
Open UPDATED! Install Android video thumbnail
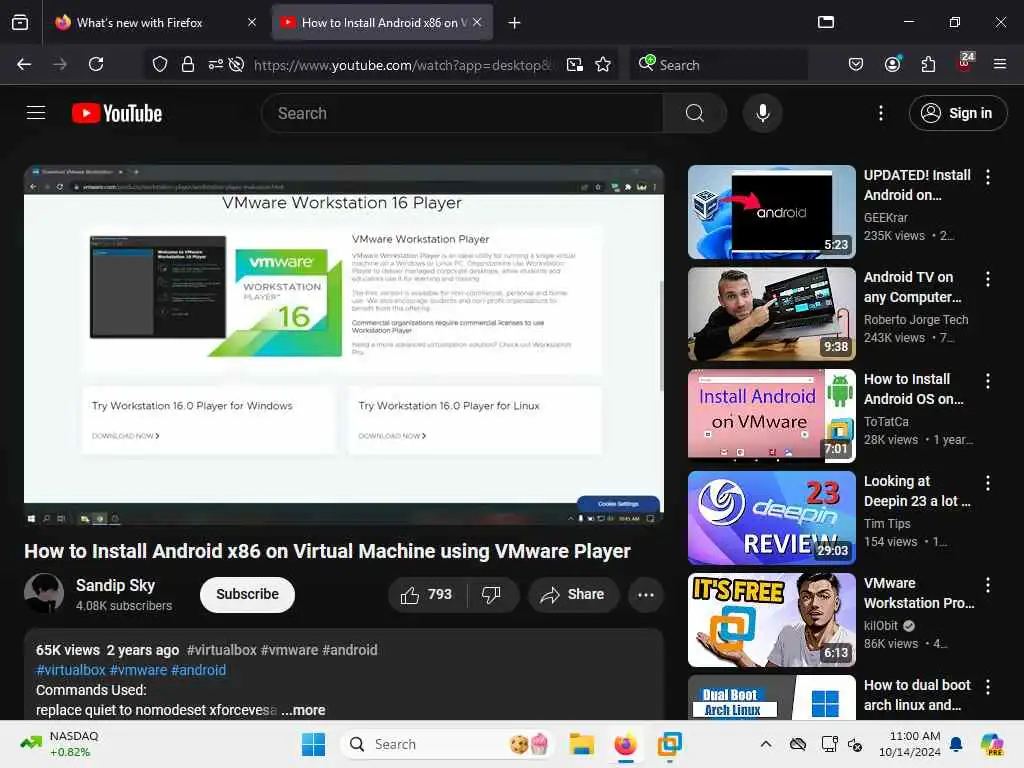771,212
